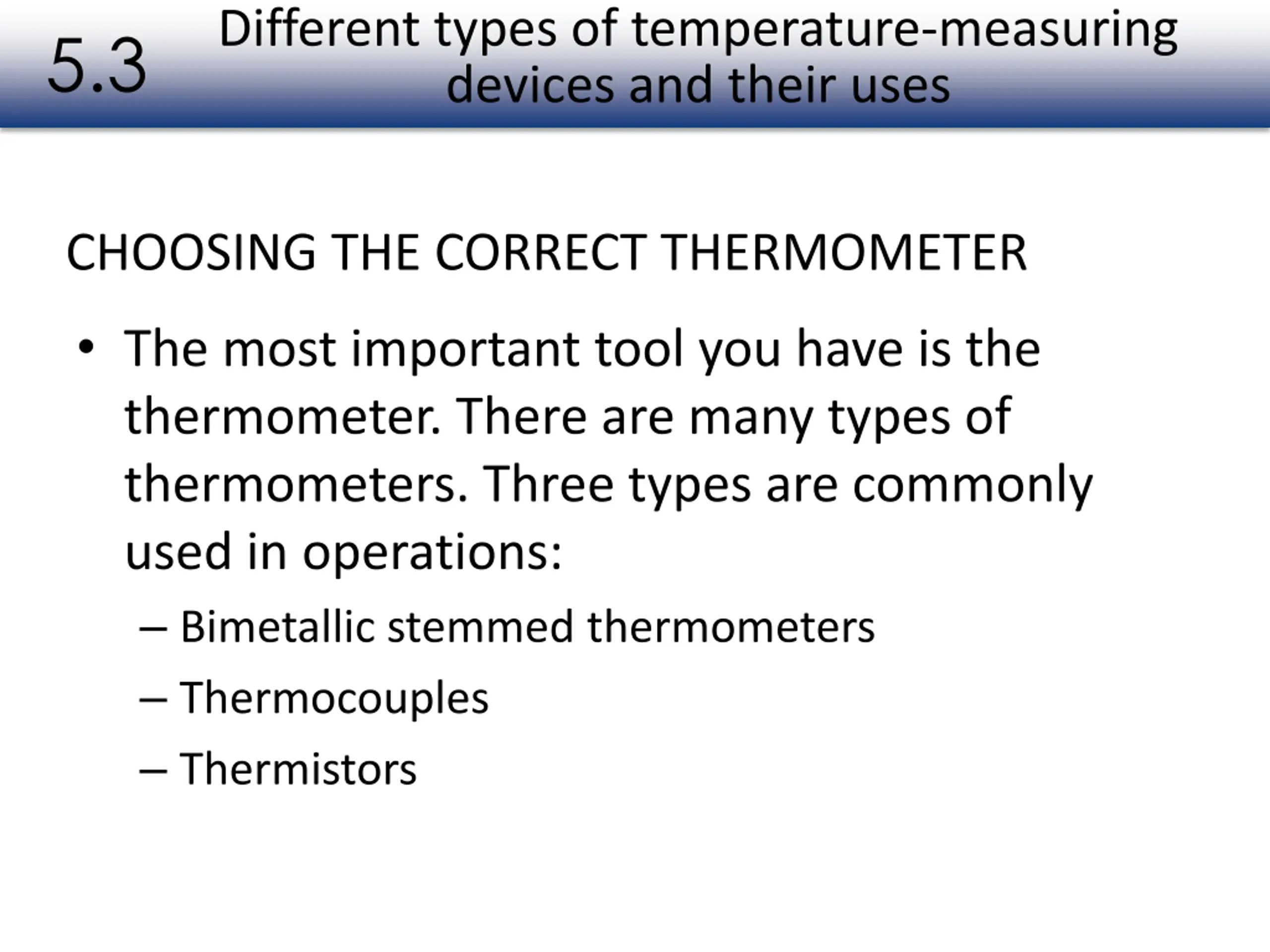This screenshot has width=1270, height=952.
Task: Select the "Bimetallic stemmed thermometers" item
Action: [527, 627]
